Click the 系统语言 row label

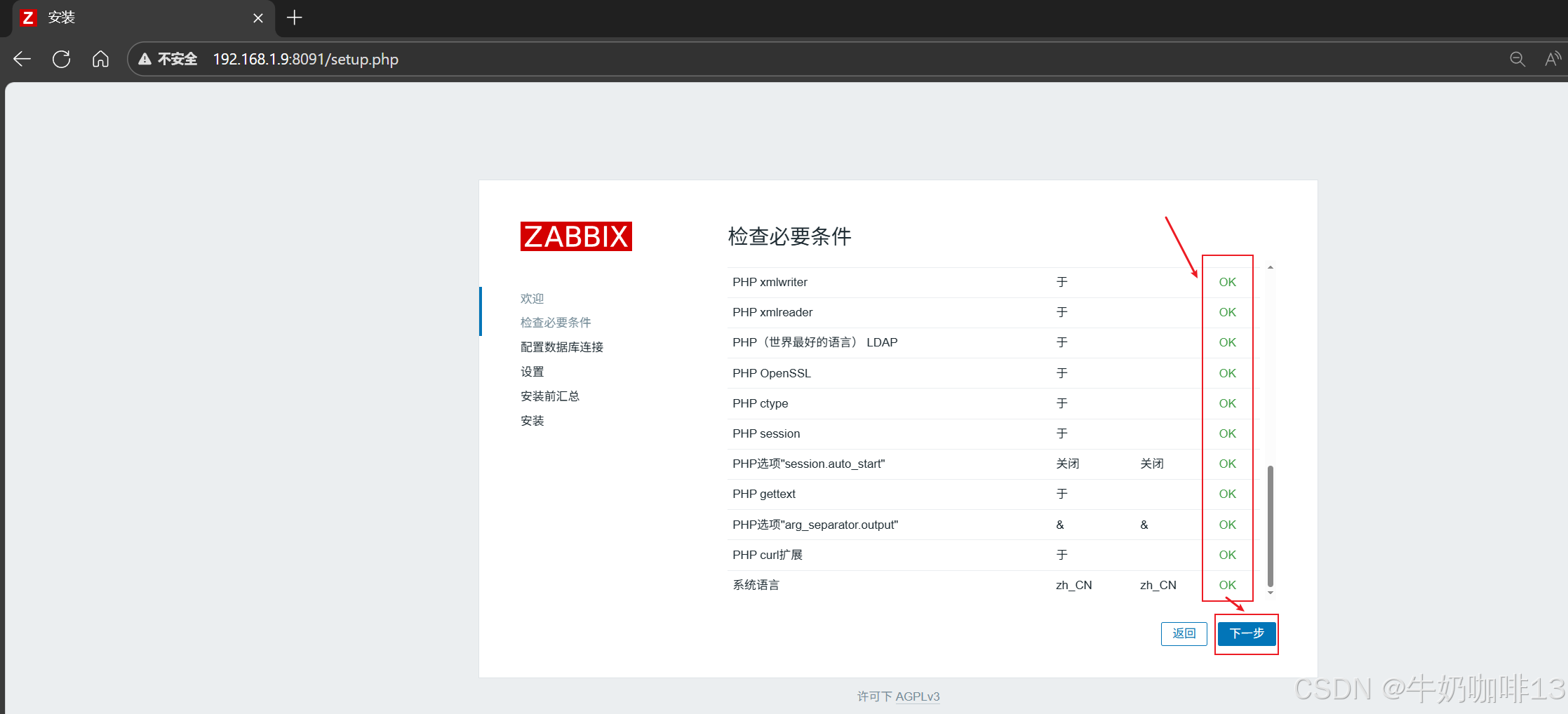pos(756,585)
